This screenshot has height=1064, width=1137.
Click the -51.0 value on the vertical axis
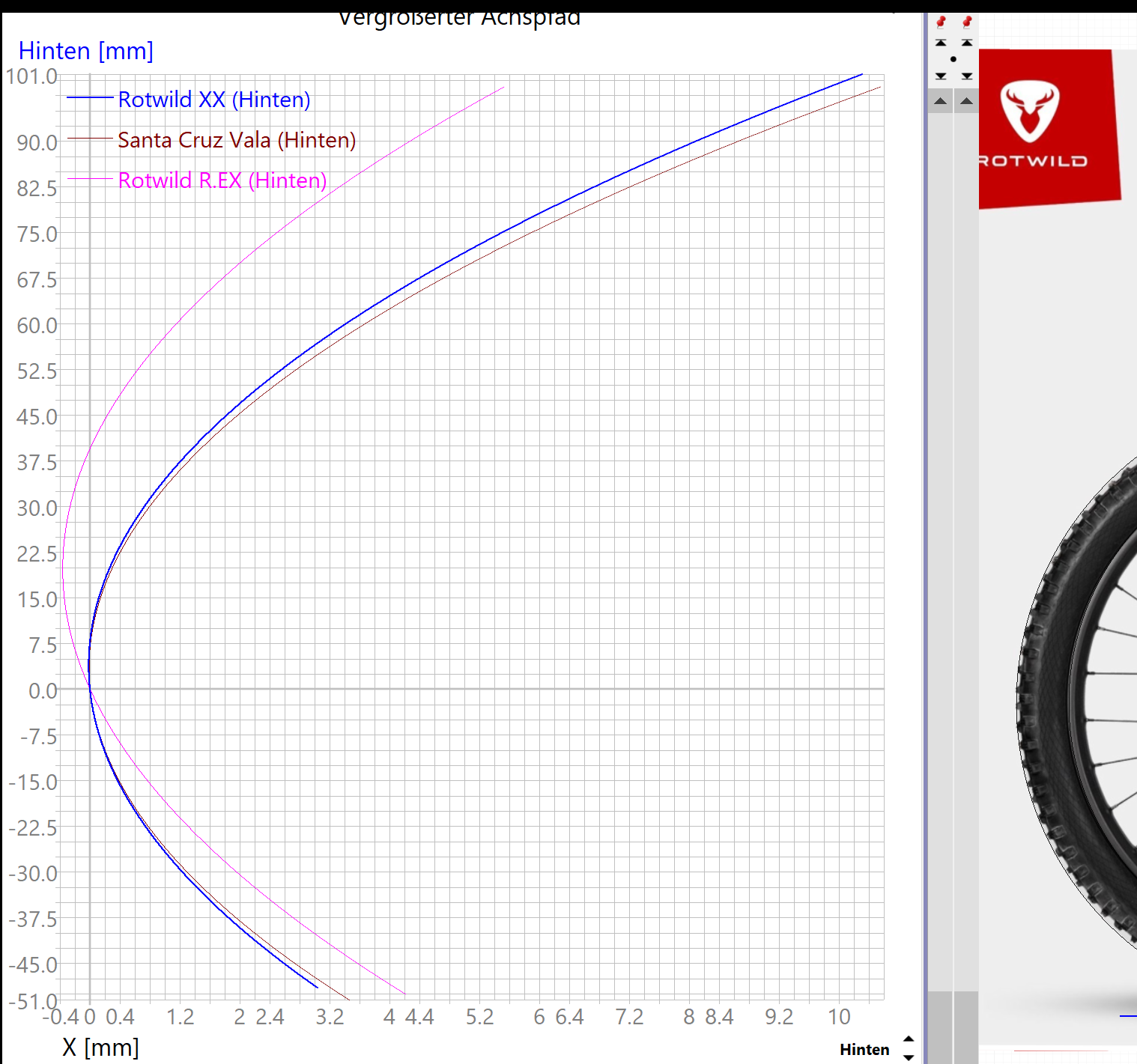point(32,1001)
